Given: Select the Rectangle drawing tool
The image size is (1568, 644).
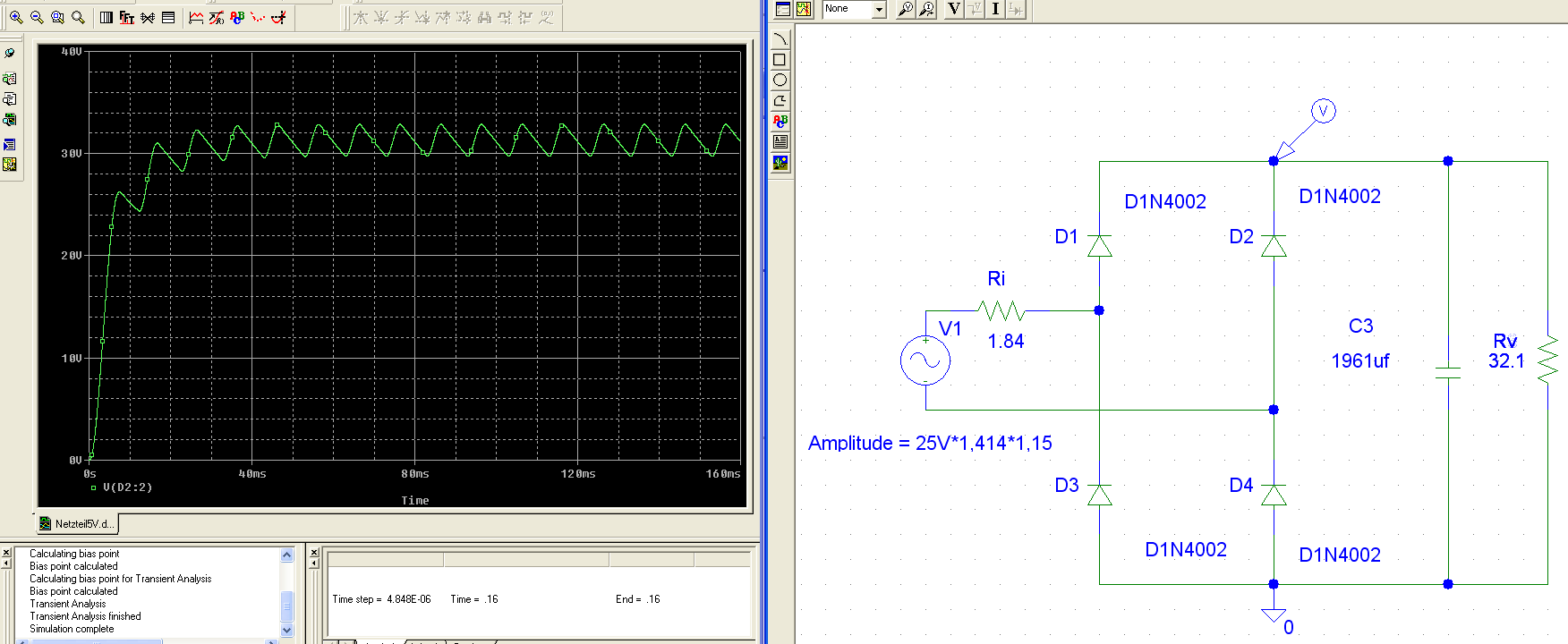Looking at the screenshot, I should pos(780,60).
